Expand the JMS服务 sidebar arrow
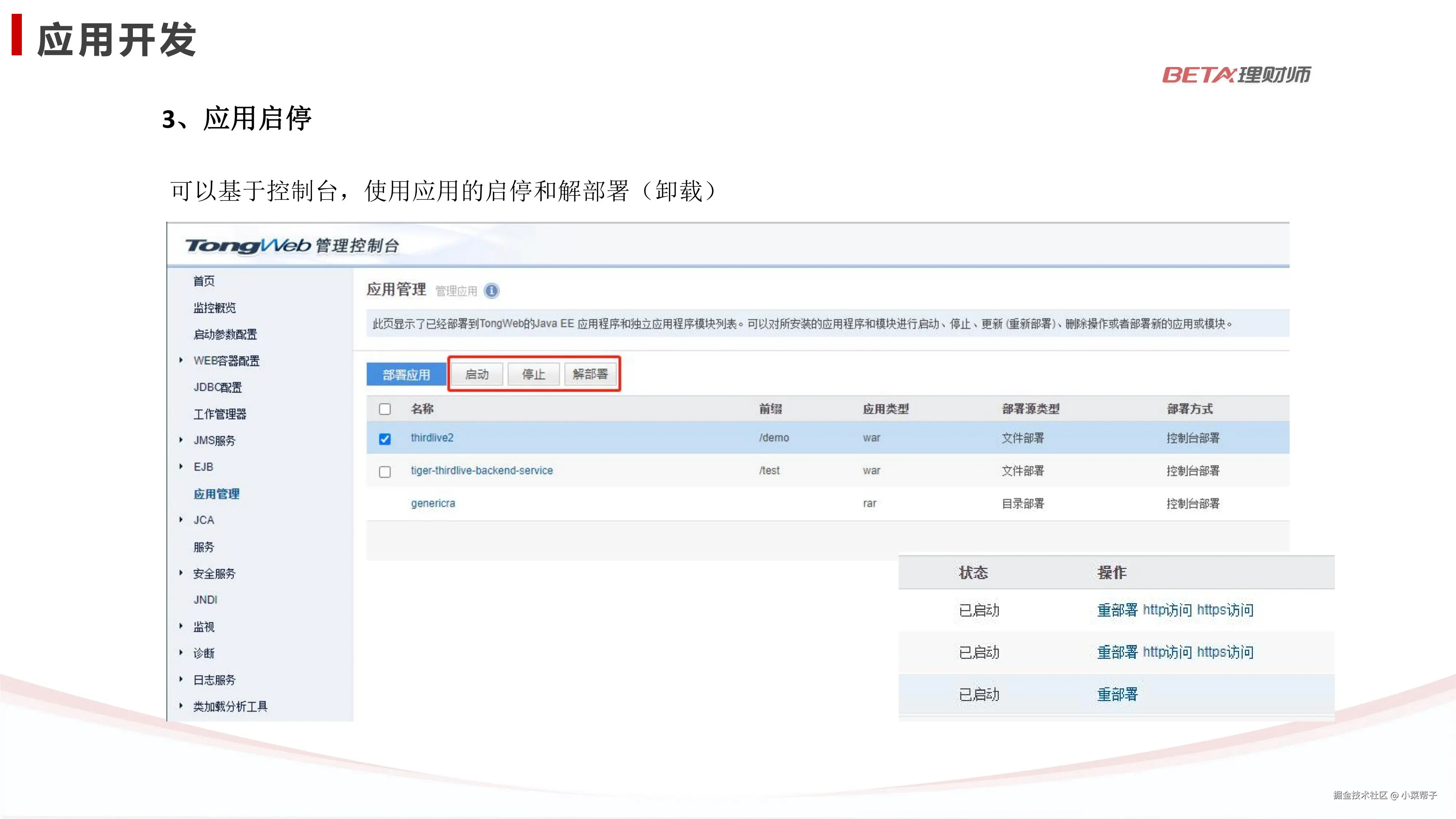The width and height of the screenshot is (1456, 819). tap(181, 440)
